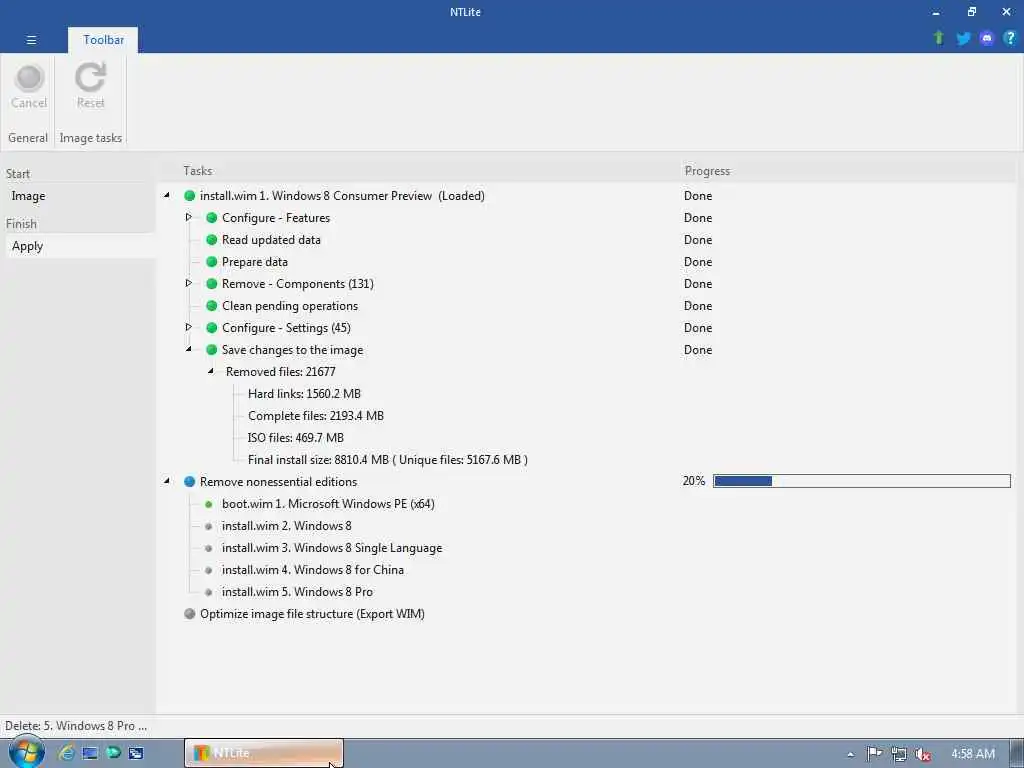Viewport: 1024px width, 768px height.
Task: Expand Configure - Features task
Action: (189, 217)
